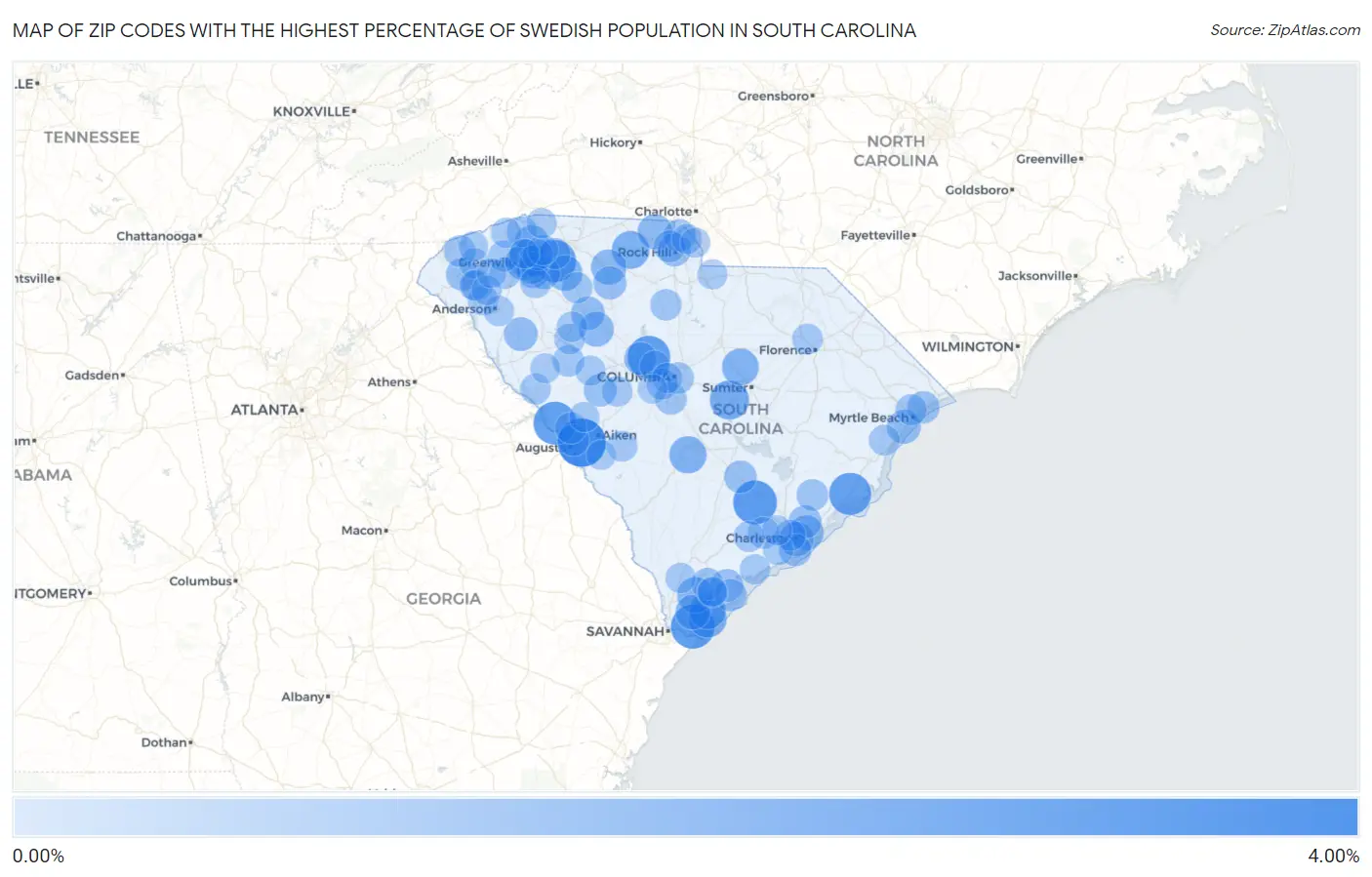Click the Jacksonville city label
Screen dimensions: 1372x877
pos(1035,276)
